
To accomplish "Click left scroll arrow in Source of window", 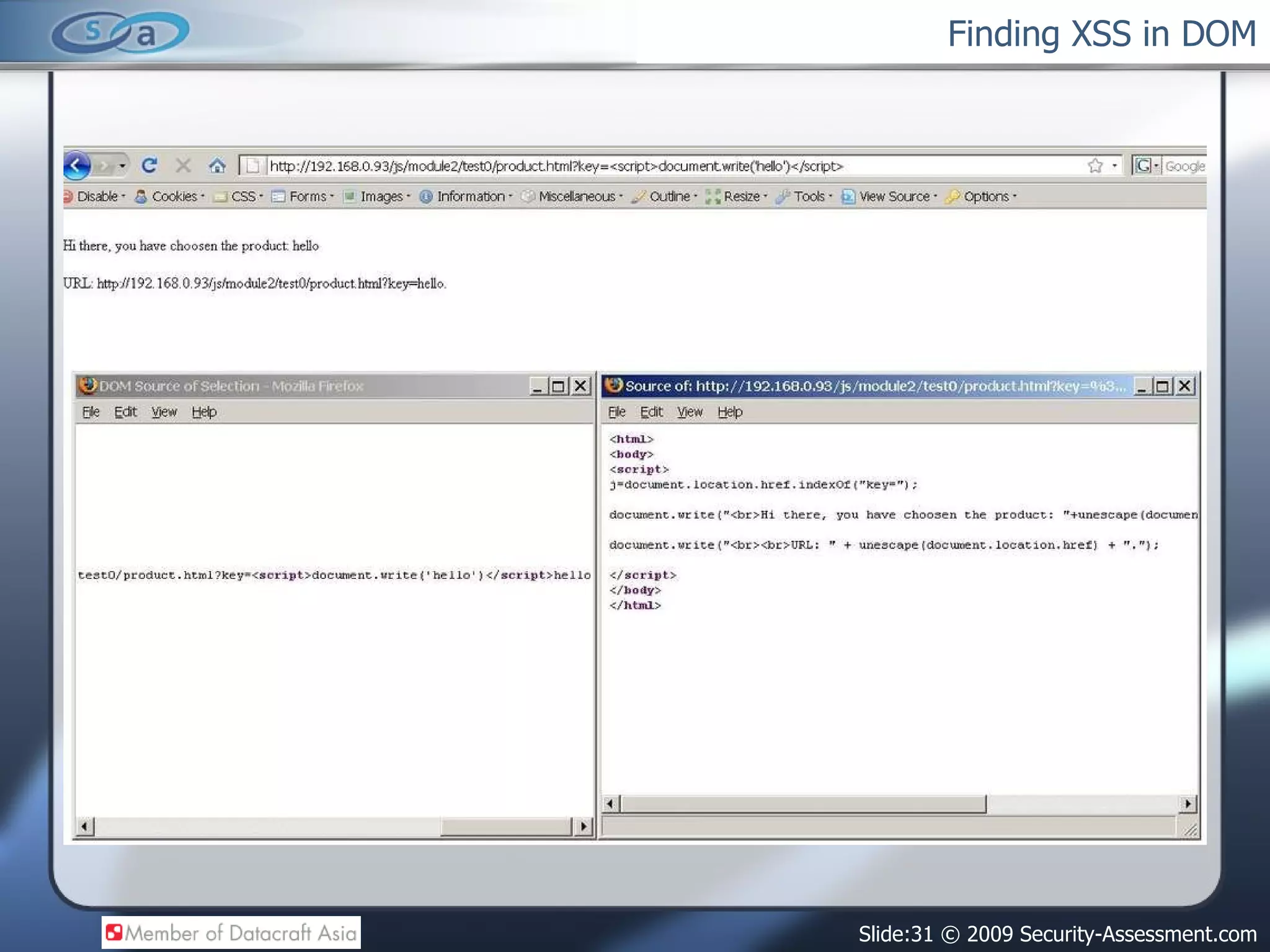I will click(x=610, y=804).
